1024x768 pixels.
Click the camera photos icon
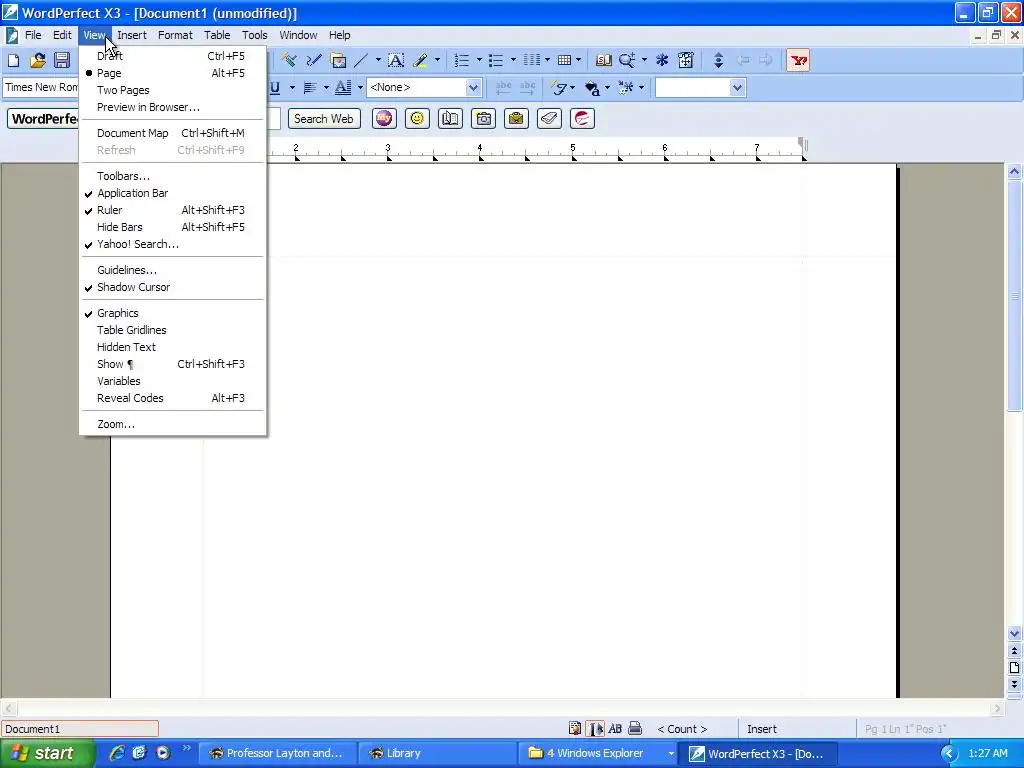[483, 118]
